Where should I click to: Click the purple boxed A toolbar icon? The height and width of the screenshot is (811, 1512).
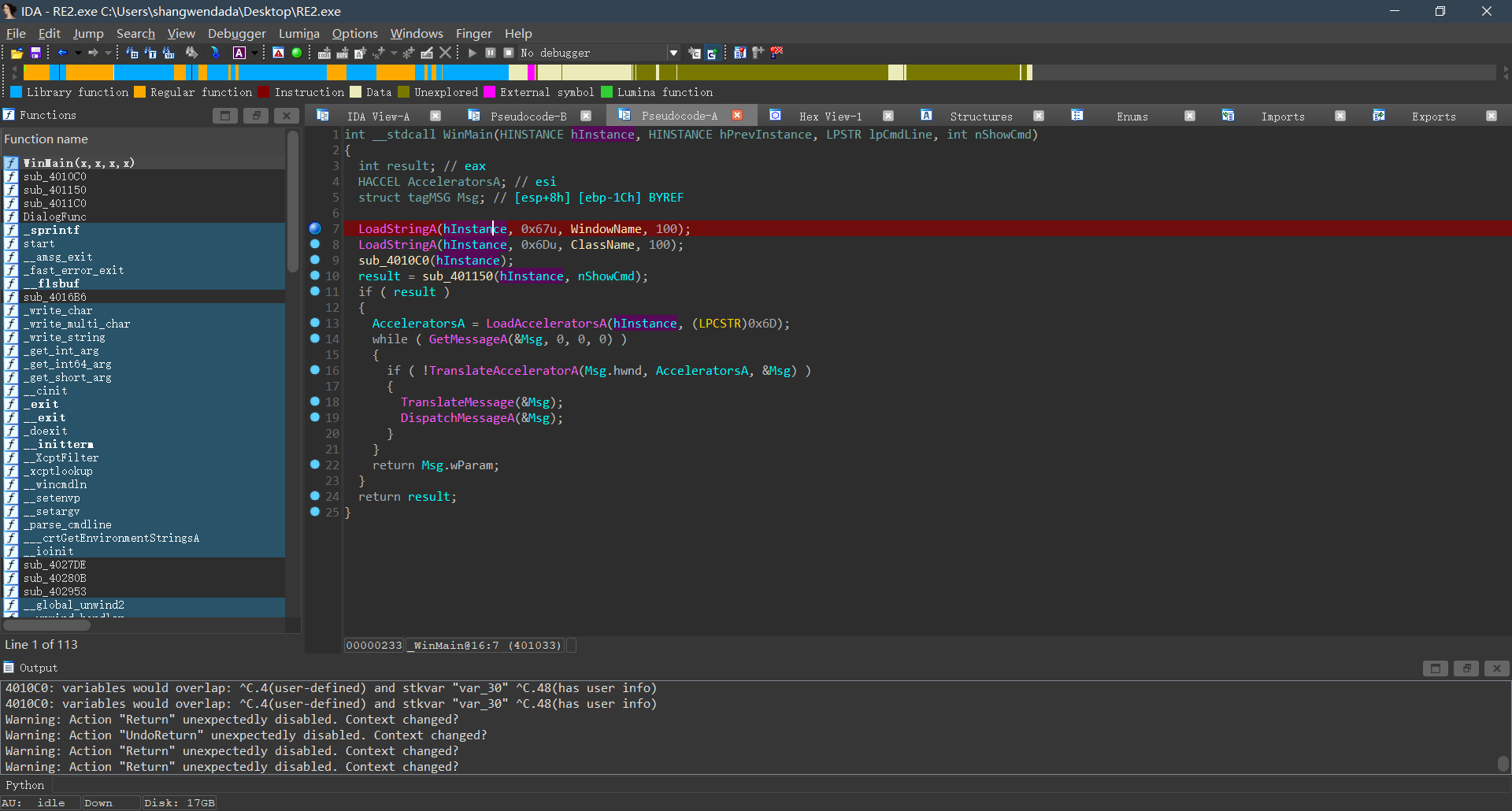(239, 53)
